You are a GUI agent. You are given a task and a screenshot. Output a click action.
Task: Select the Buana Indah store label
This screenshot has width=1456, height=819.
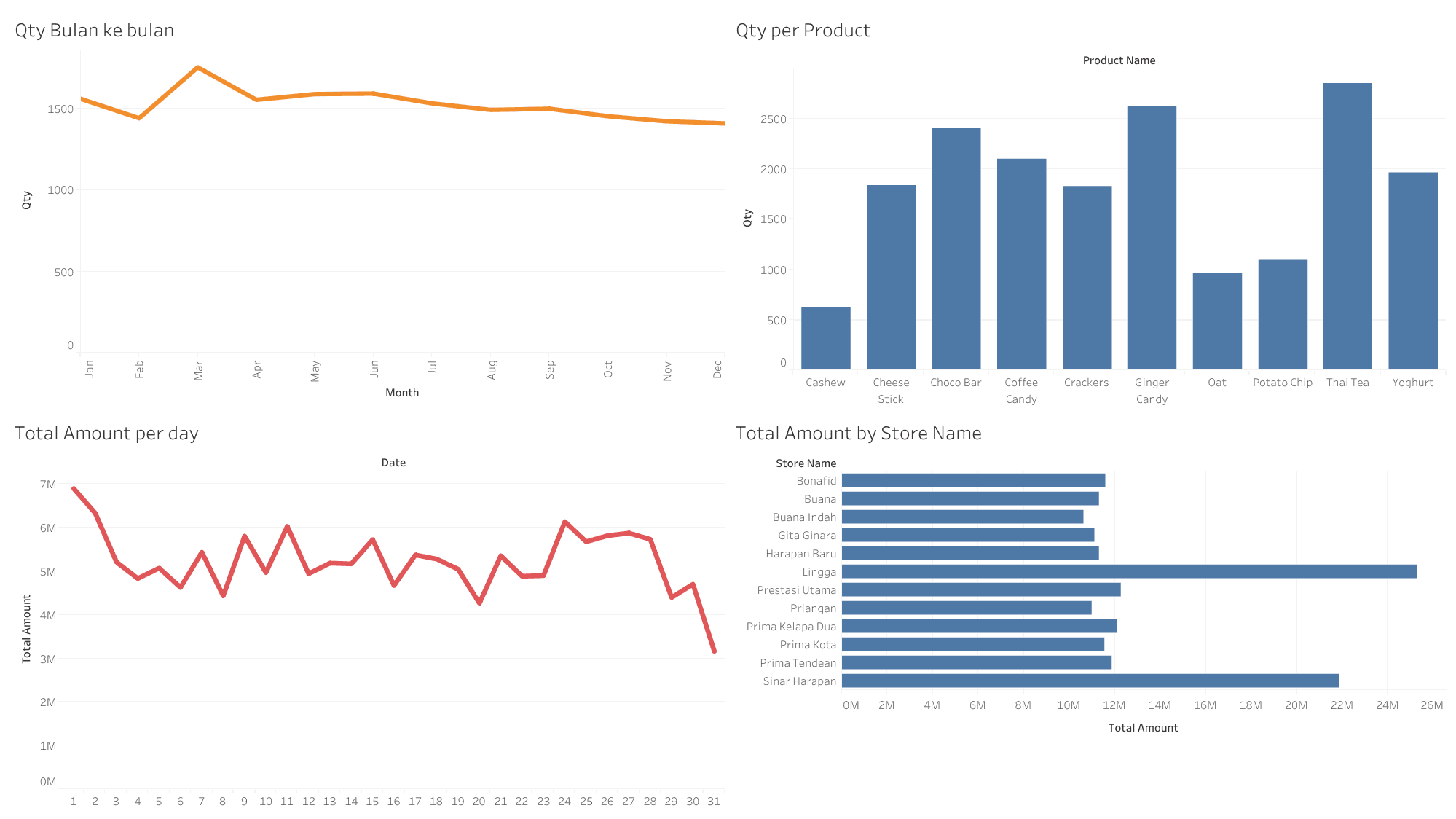[804, 517]
